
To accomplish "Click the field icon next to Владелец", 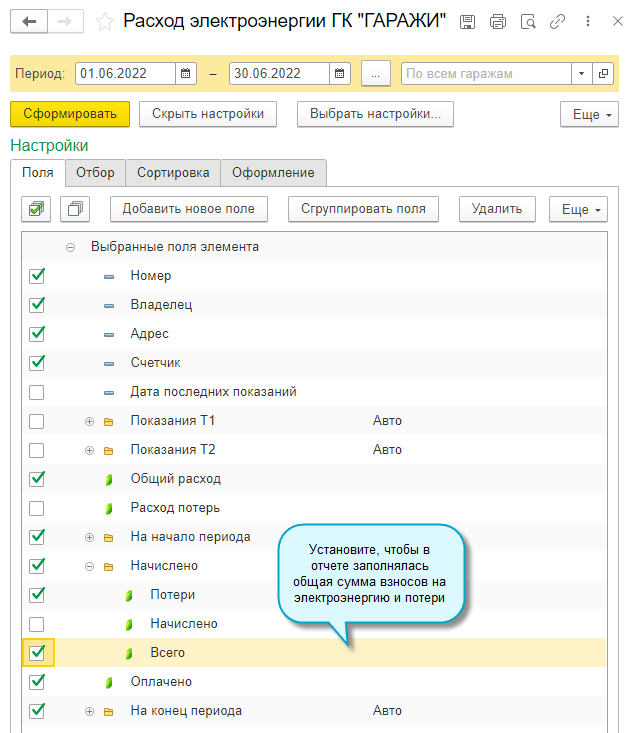I will [x=109, y=306].
